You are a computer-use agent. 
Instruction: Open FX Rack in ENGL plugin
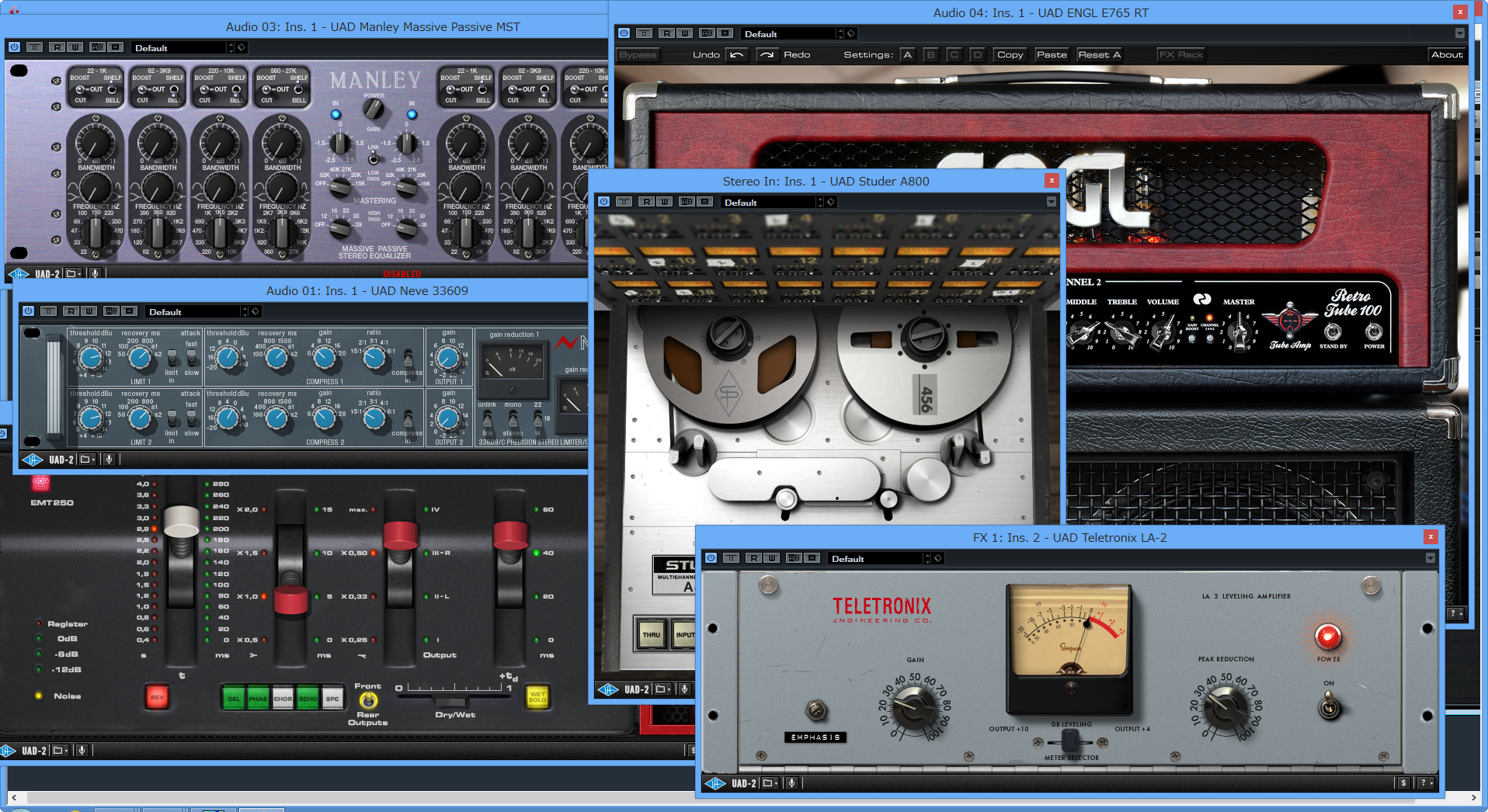(x=1180, y=54)
